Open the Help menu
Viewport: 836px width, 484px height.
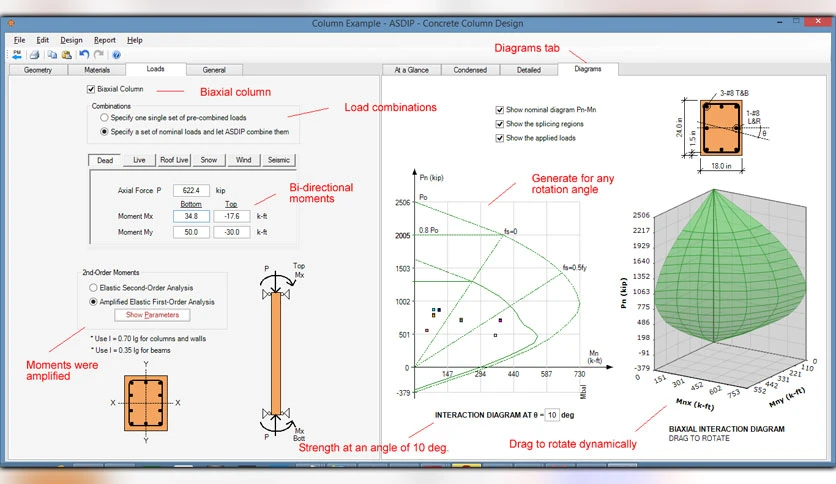tap(134, 40)
